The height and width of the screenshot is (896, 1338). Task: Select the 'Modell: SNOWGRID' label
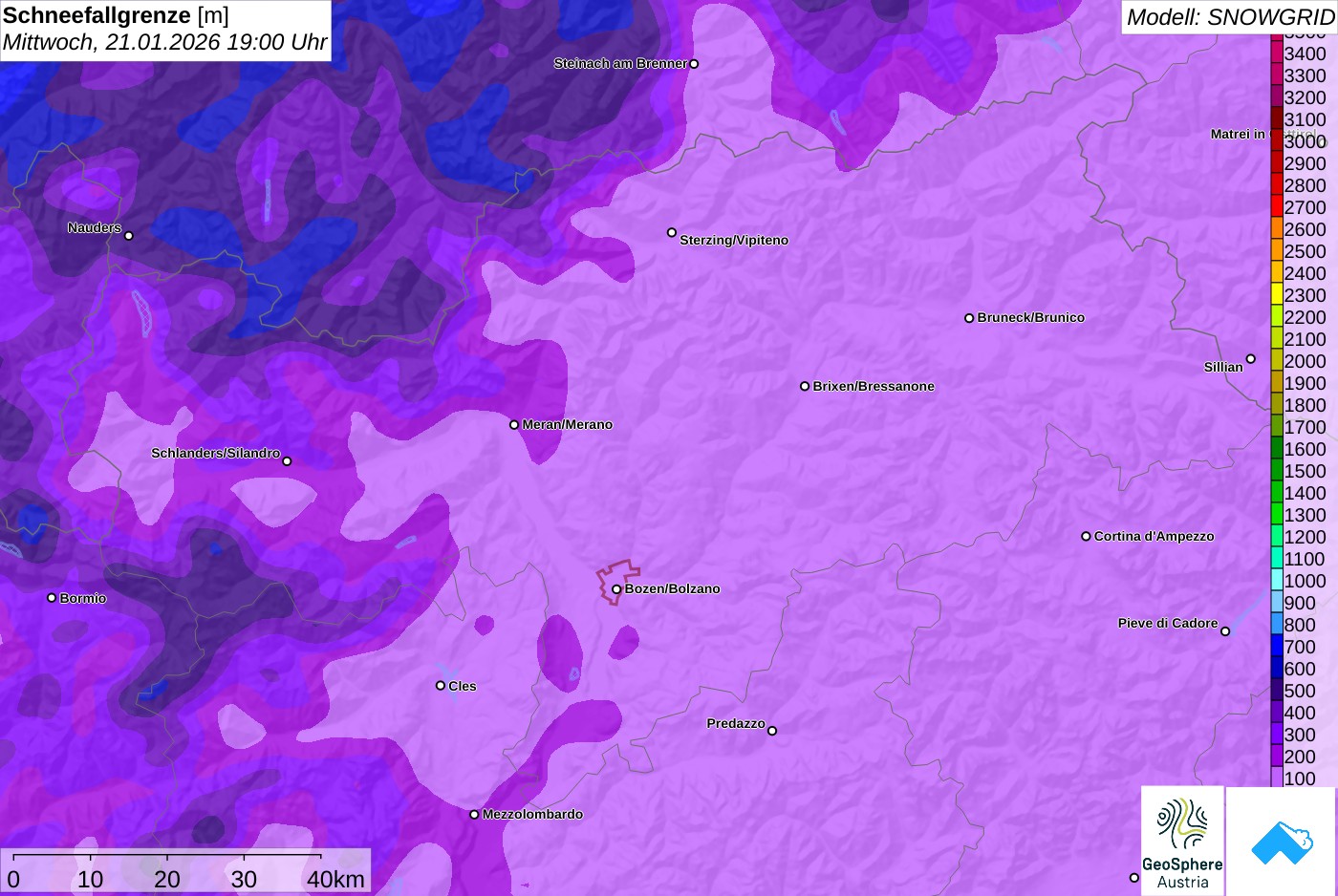coord(1230,17)
